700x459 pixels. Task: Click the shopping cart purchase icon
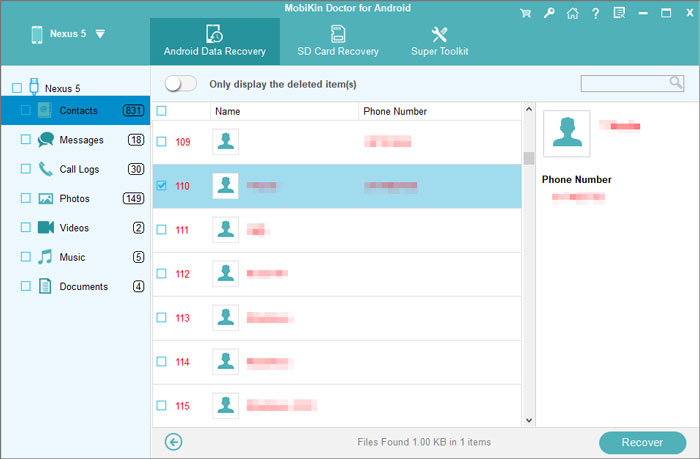point(525,14)
